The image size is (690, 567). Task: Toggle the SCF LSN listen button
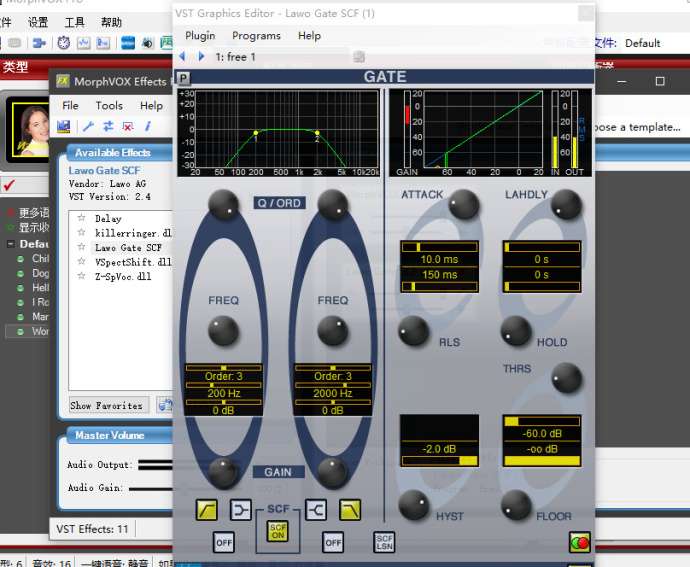[384, 542]
